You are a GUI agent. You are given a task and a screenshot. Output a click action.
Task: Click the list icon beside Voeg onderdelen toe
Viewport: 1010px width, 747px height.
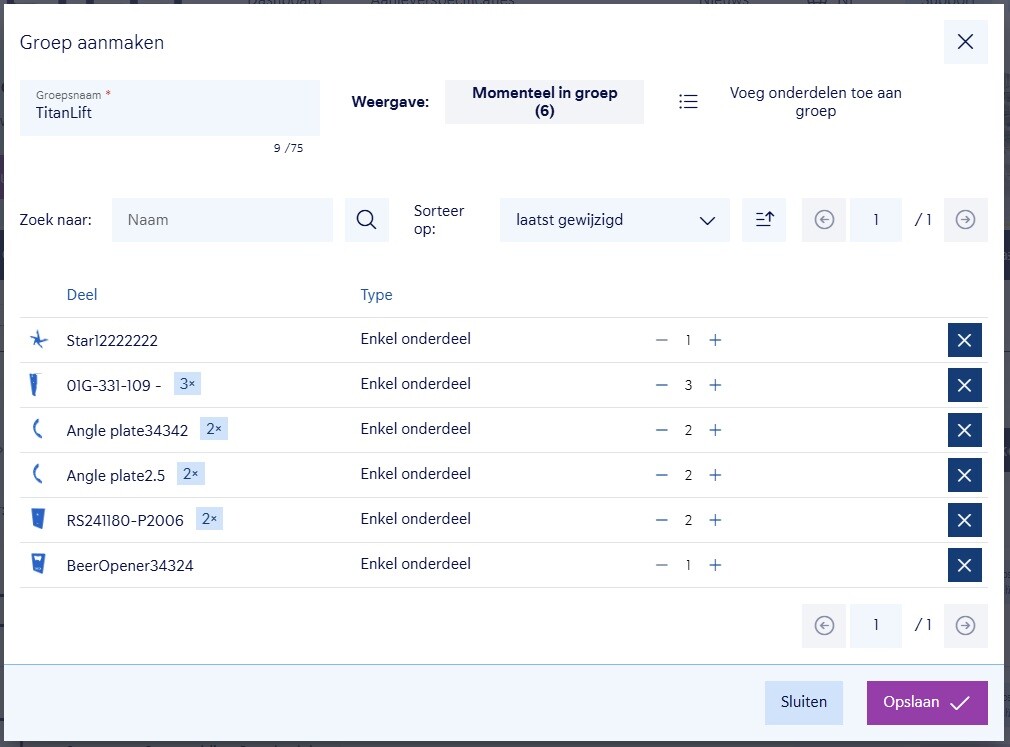tap(688, 102)
